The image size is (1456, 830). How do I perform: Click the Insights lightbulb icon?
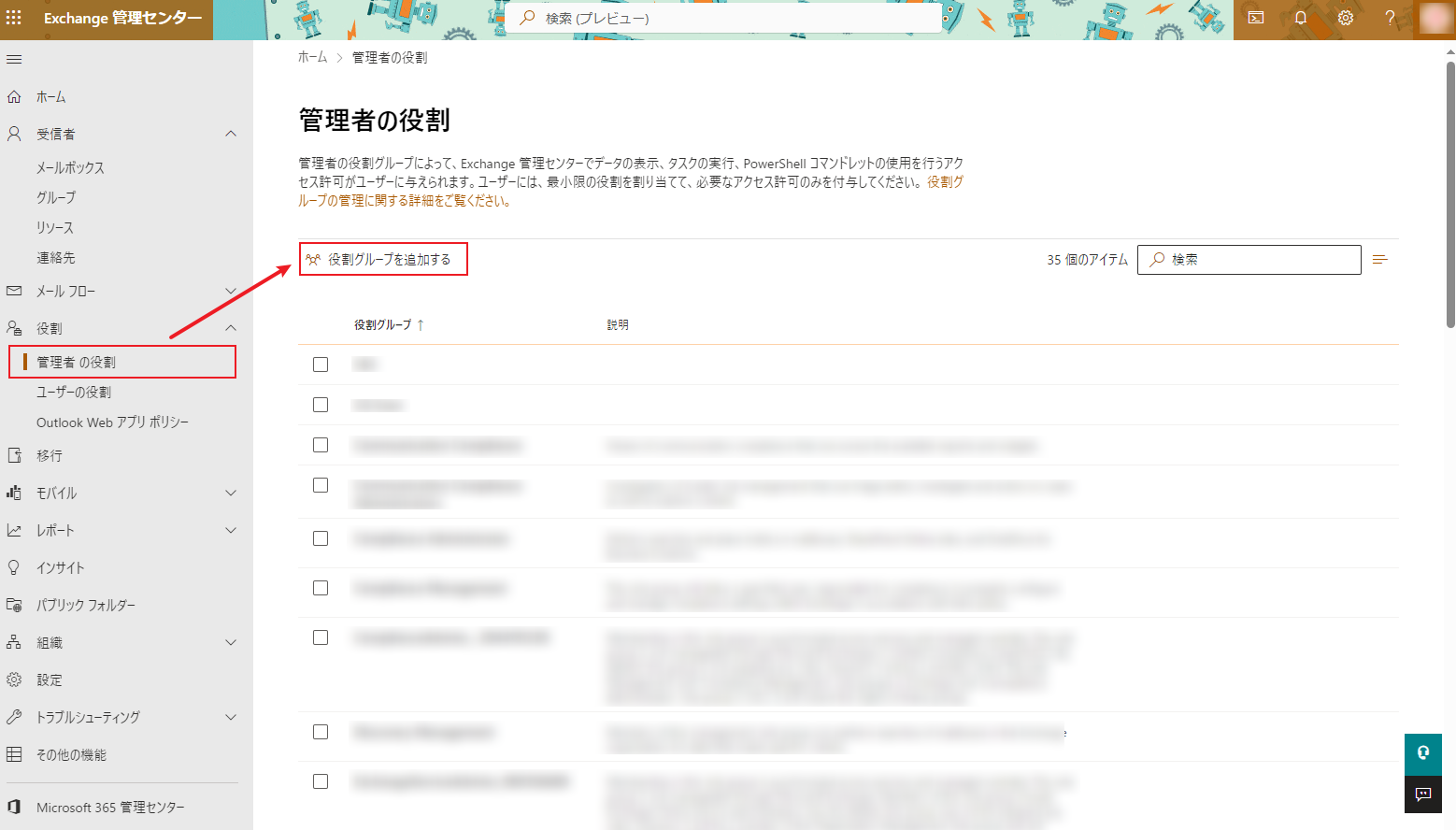pos(14,567)
